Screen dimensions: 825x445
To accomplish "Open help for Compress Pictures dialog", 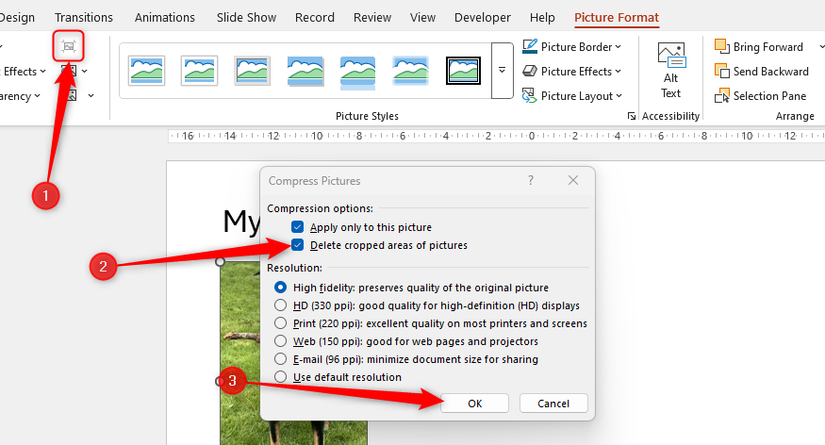I will coord(531,180).
